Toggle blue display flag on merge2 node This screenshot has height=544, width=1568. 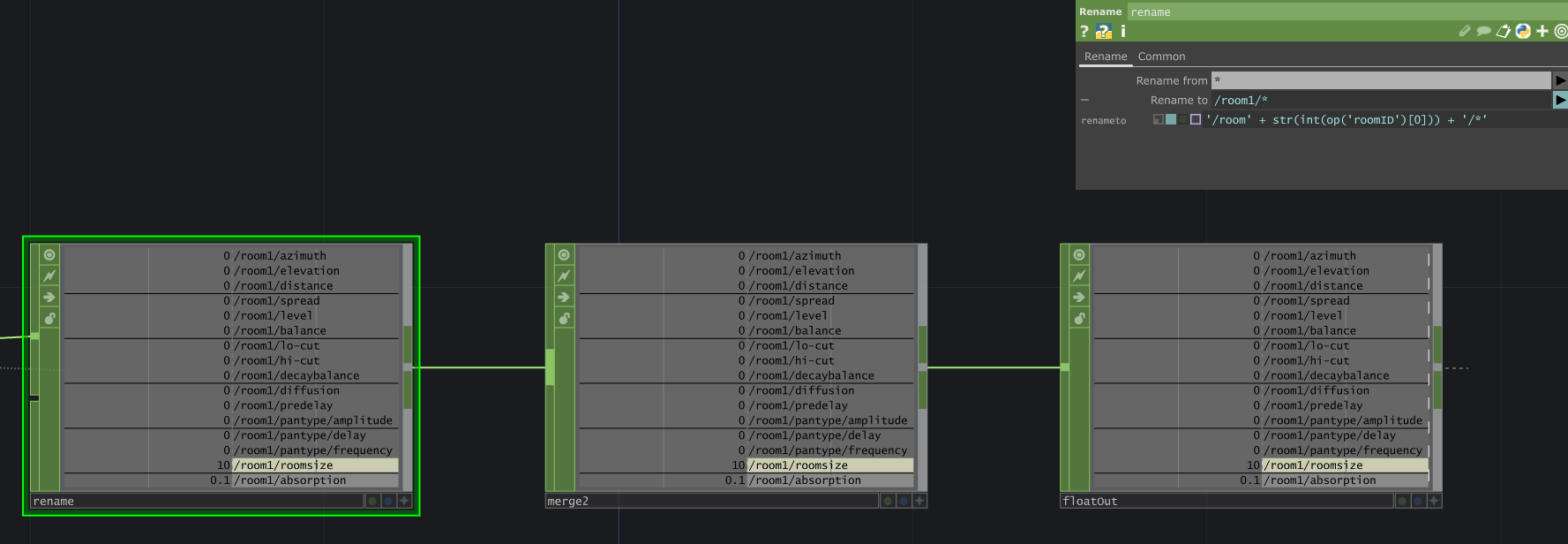(x=904, y=501)
